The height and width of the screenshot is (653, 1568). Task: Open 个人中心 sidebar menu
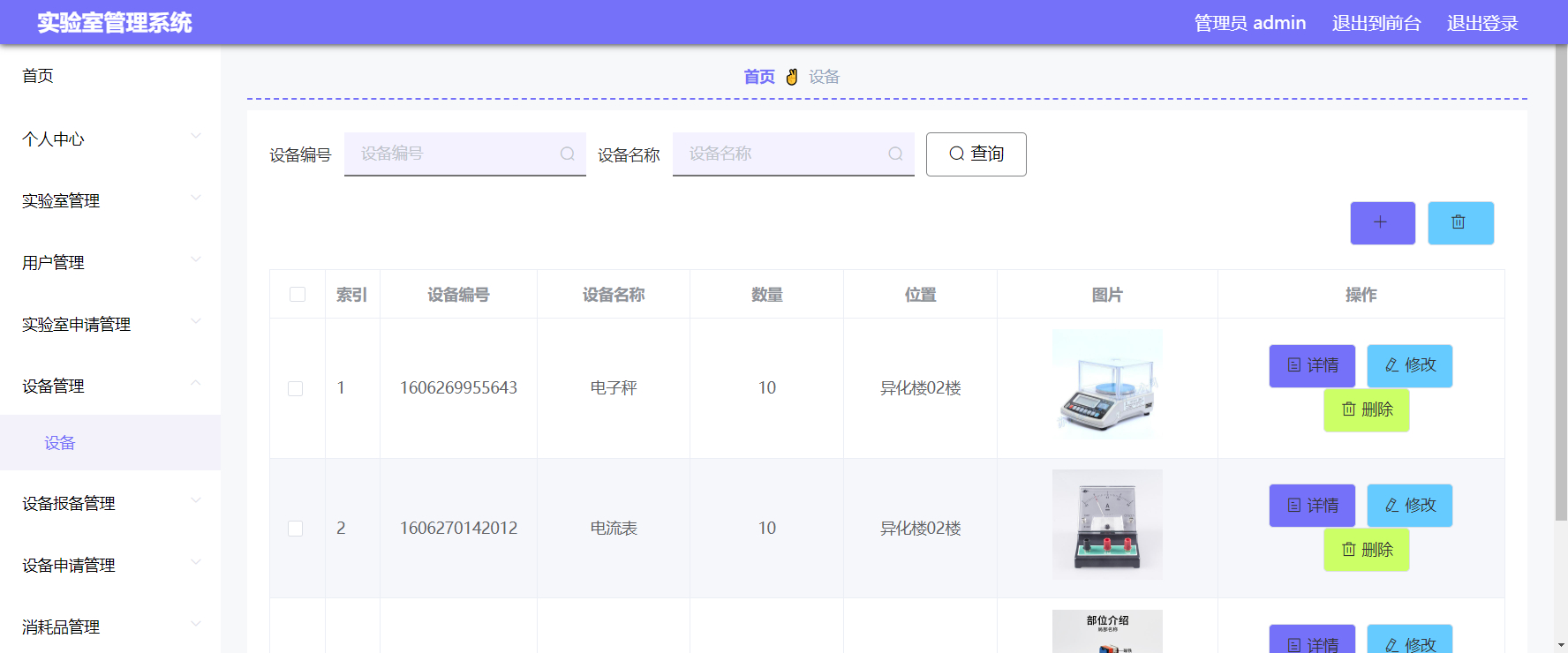110,139
